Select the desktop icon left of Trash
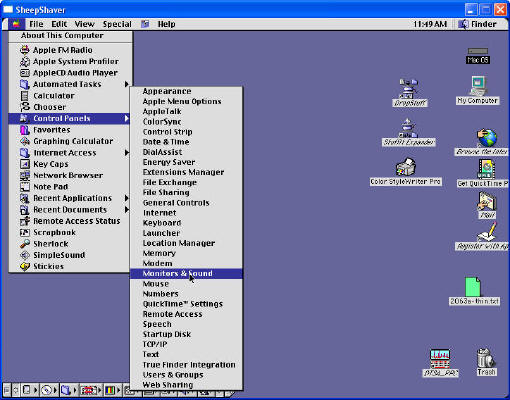This screenshot has width=510, height=400. pyautogui.click(x=440, y=363)
